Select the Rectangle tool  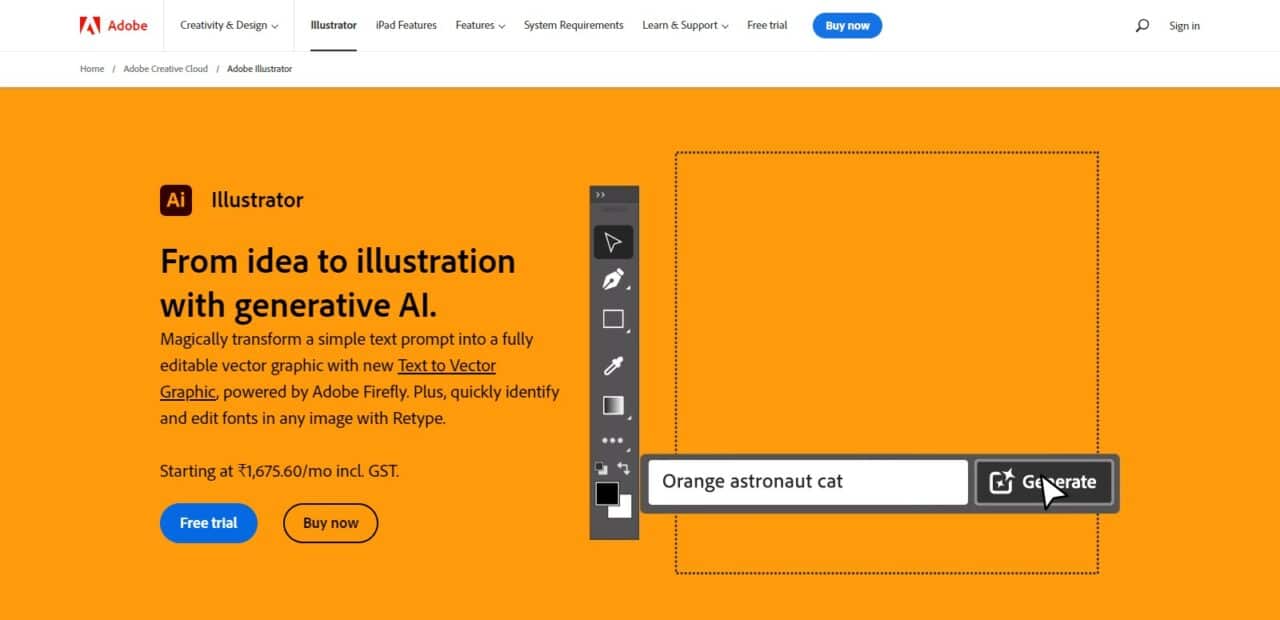pos(613,320)
